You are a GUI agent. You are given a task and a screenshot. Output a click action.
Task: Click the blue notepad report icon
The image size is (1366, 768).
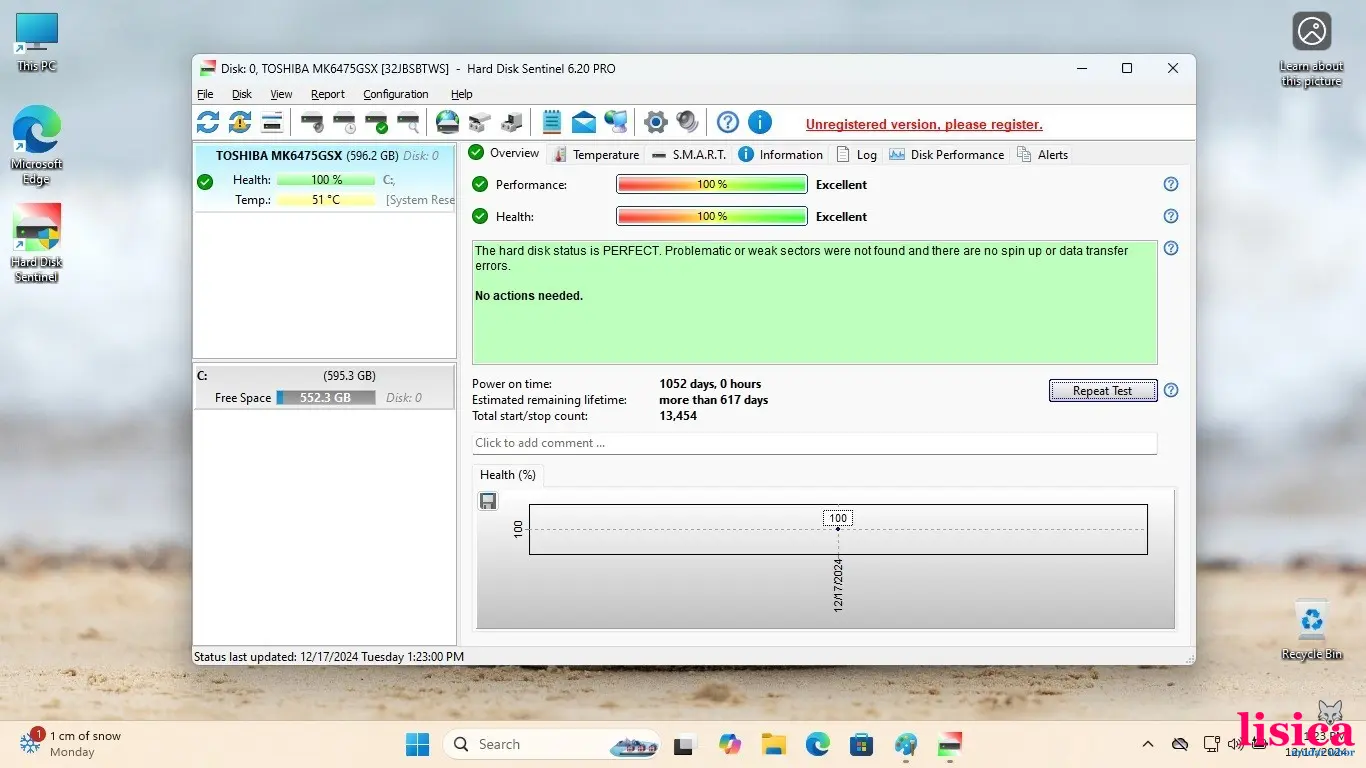point(551,123)
